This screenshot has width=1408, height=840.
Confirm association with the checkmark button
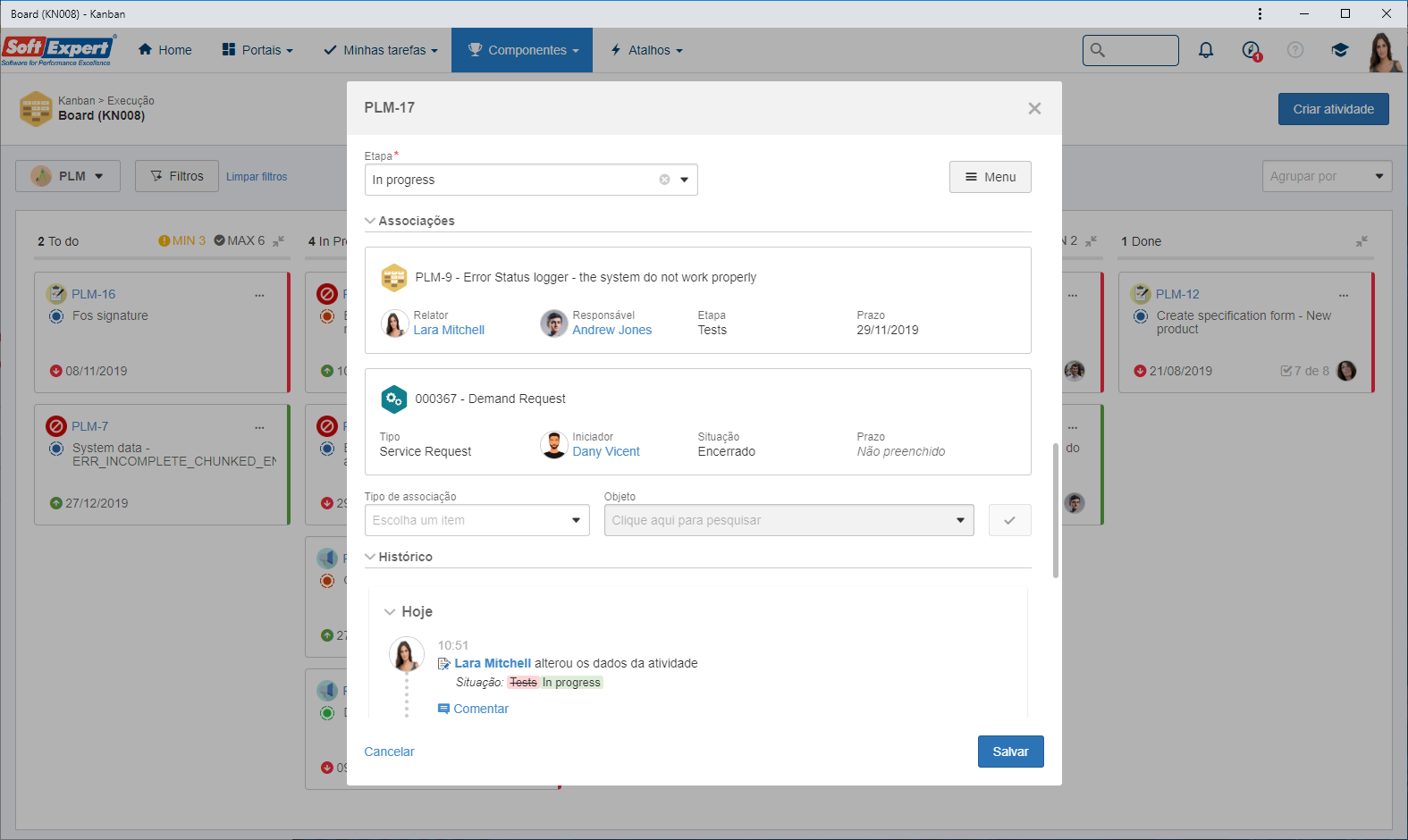tap(1009, 520)
